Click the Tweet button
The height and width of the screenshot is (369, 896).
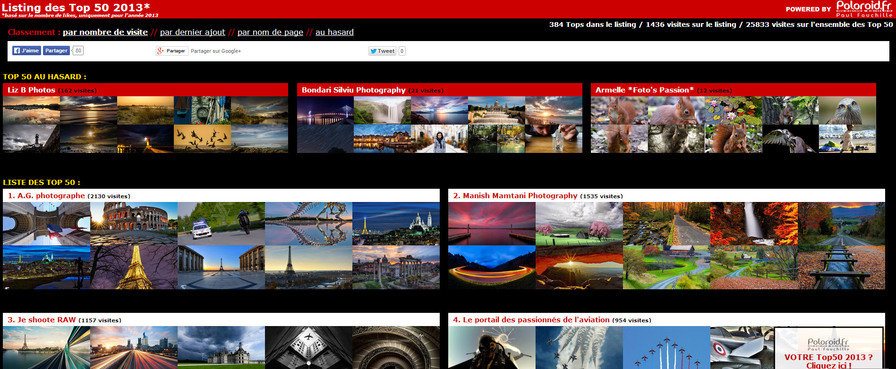click(382, 51)
